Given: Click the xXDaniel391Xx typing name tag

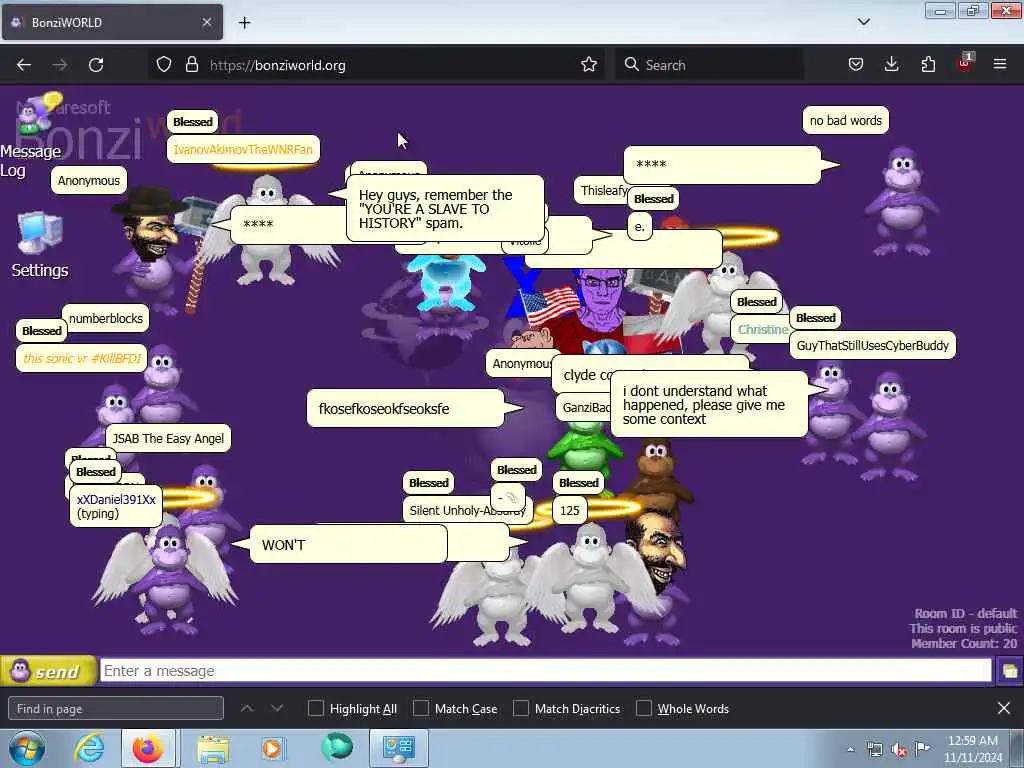Looking at the screenshot, I should [x=116, y=506].
